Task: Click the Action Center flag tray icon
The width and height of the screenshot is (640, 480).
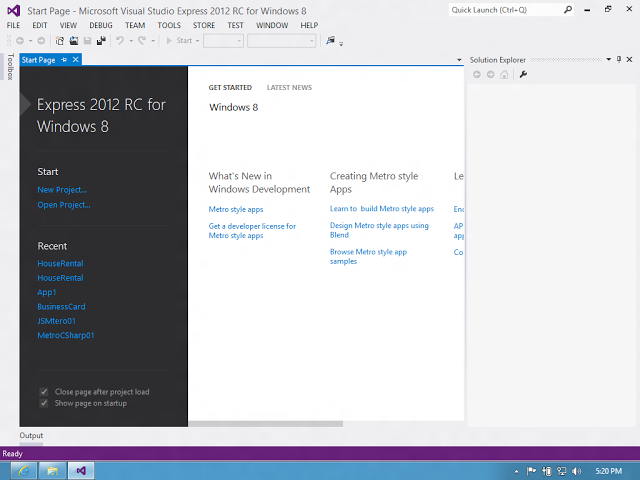Action: pyautogui.click(x=531, y=471)
